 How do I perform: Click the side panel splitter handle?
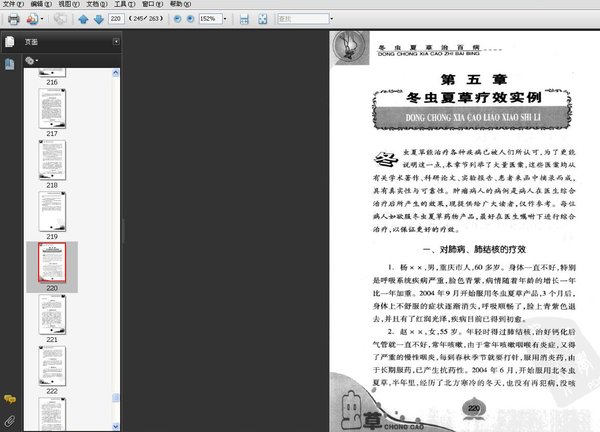pyautogui.click(x=122, y=231)
